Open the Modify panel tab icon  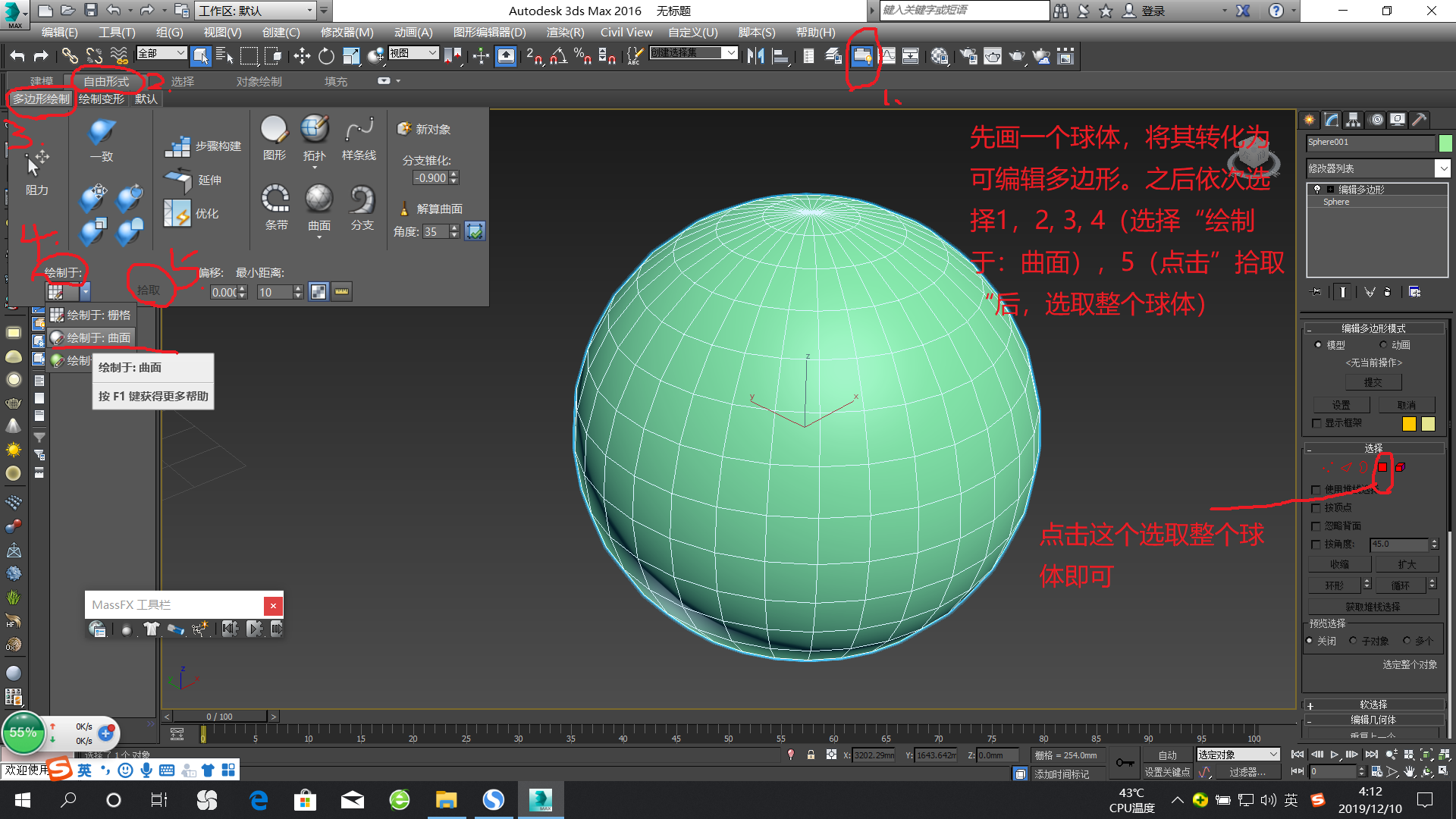1332,120
